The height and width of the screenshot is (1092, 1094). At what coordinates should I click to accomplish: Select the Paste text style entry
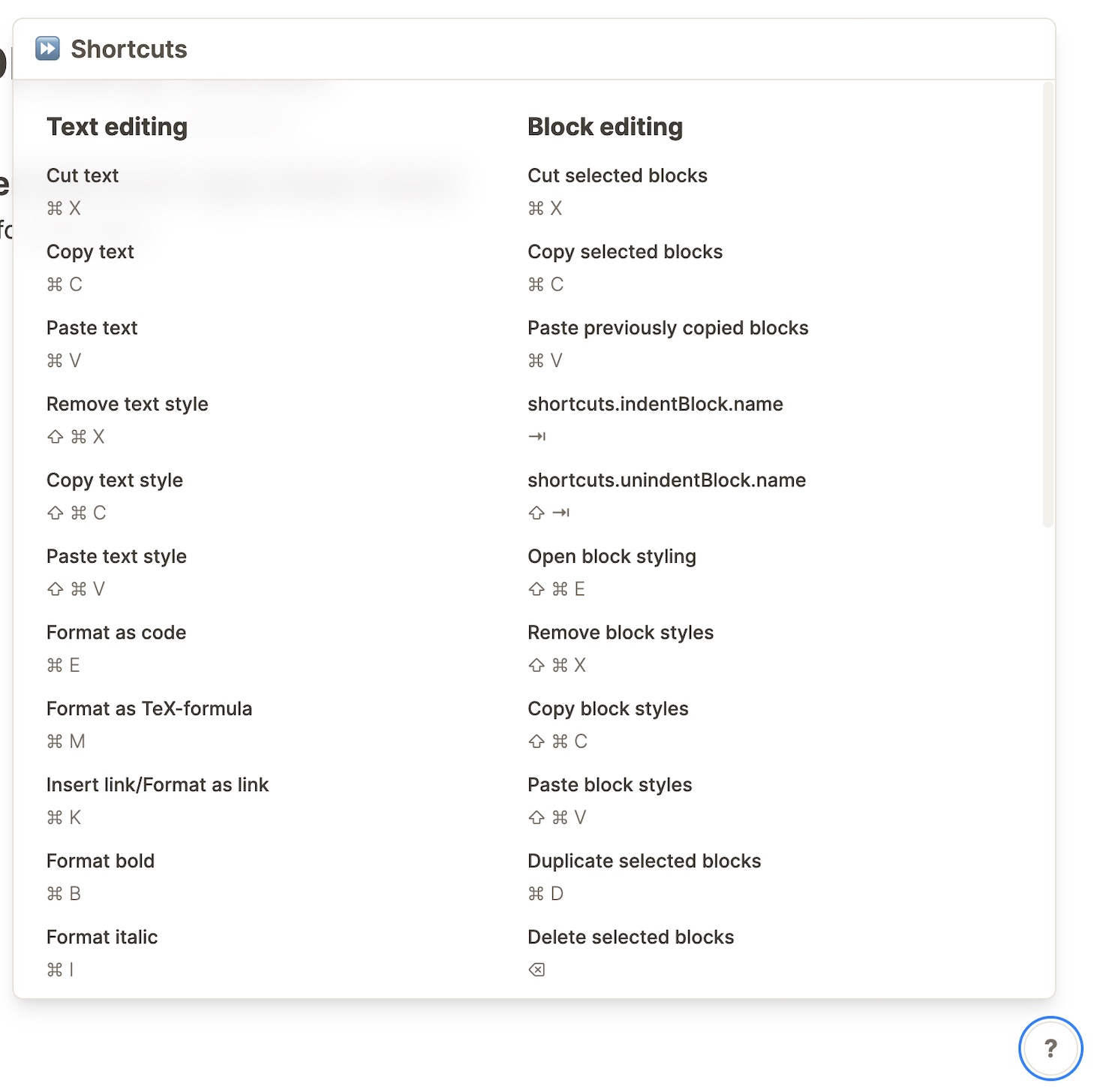click(116, 557)
